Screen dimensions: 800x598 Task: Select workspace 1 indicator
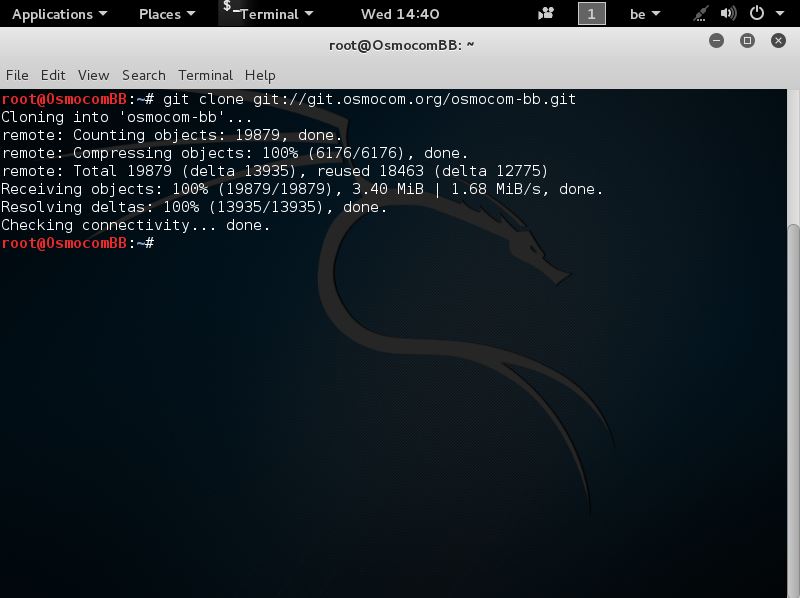(x=591, y=14)
